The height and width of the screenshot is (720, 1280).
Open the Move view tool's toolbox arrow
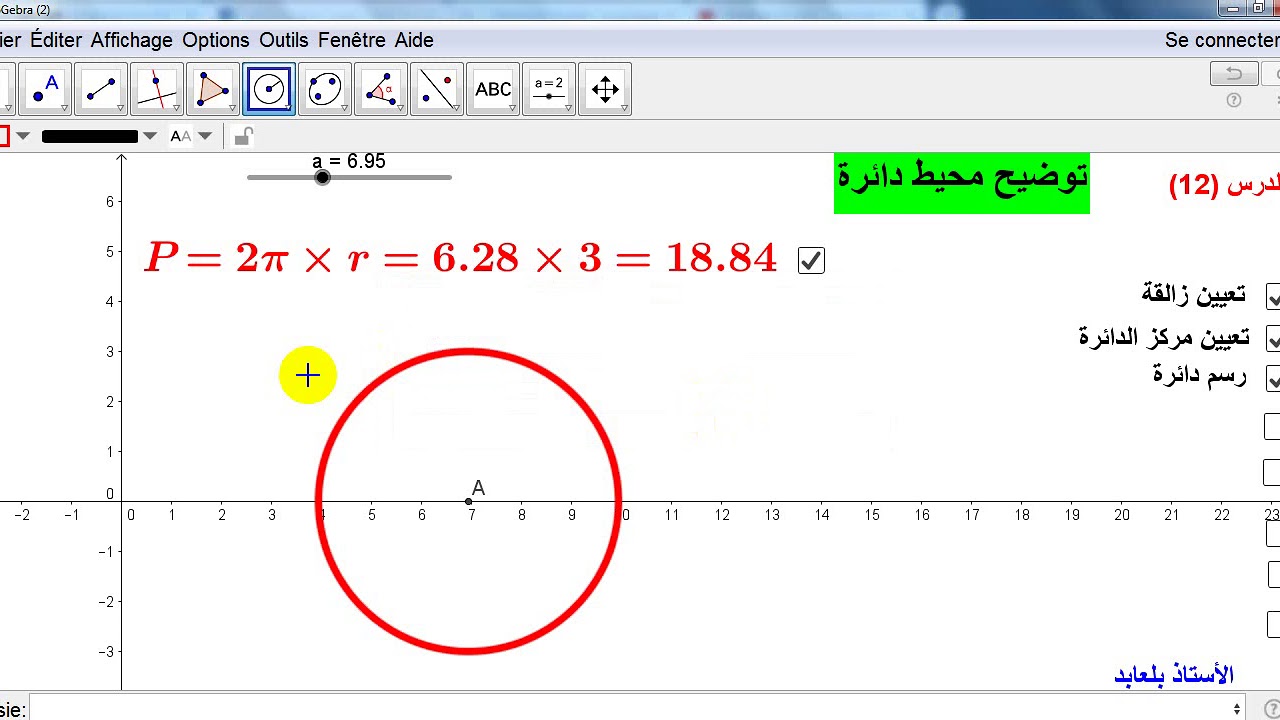pyautogui.click(x=624, y=108)
